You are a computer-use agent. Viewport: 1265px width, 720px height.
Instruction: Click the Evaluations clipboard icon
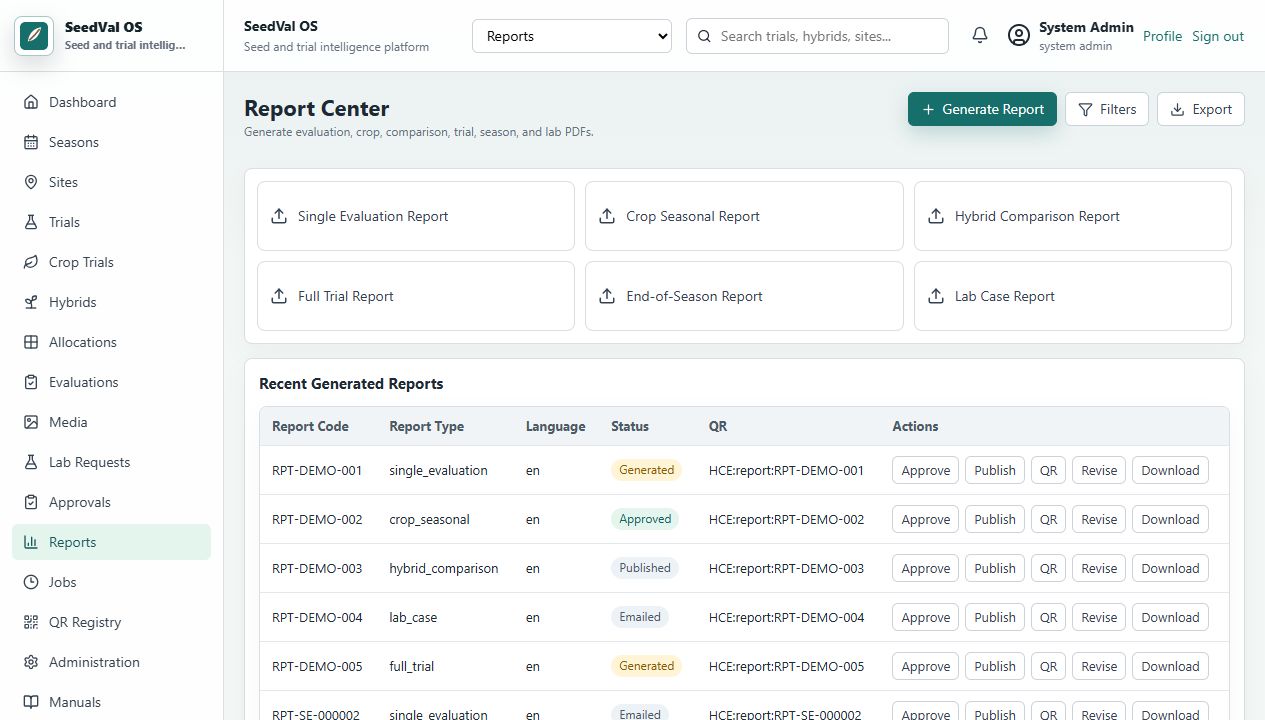(31, 382)
